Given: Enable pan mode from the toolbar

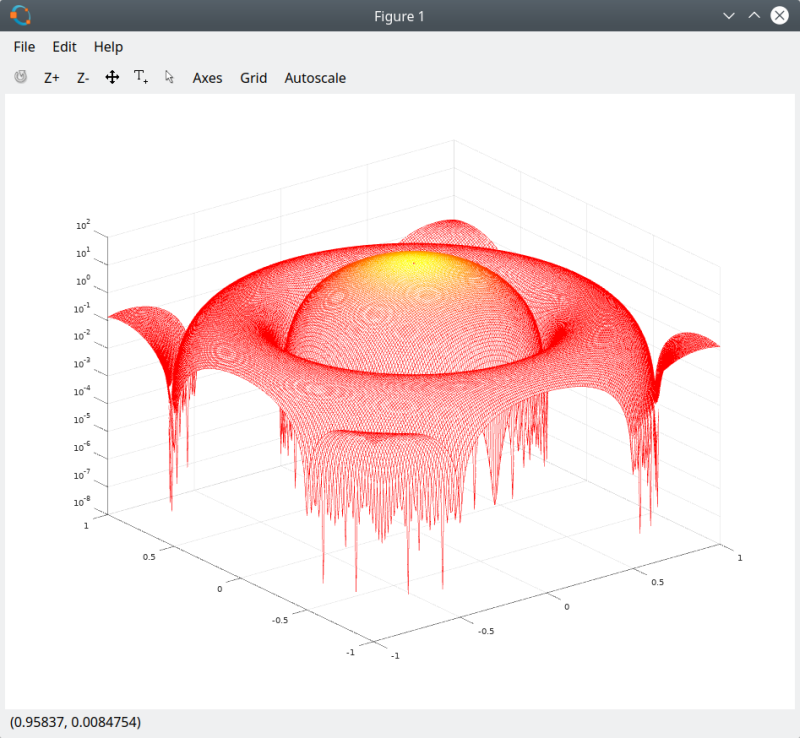Looking at the screenshot, I should [111, 77].
